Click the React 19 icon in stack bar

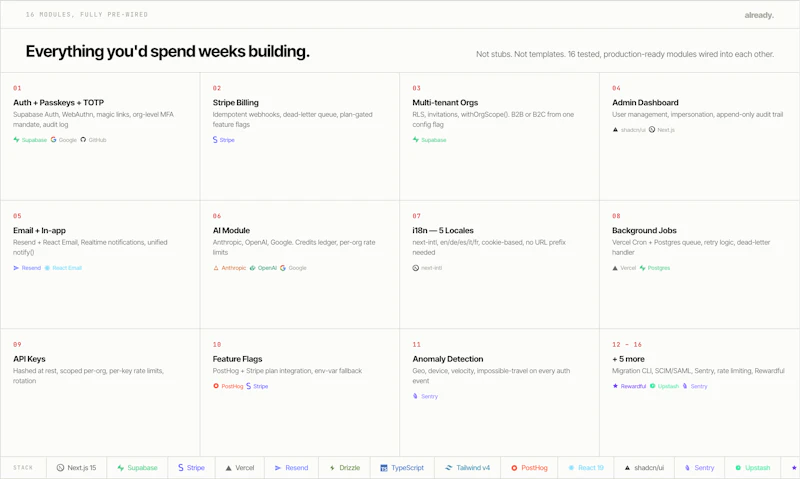tap(571, 468)
